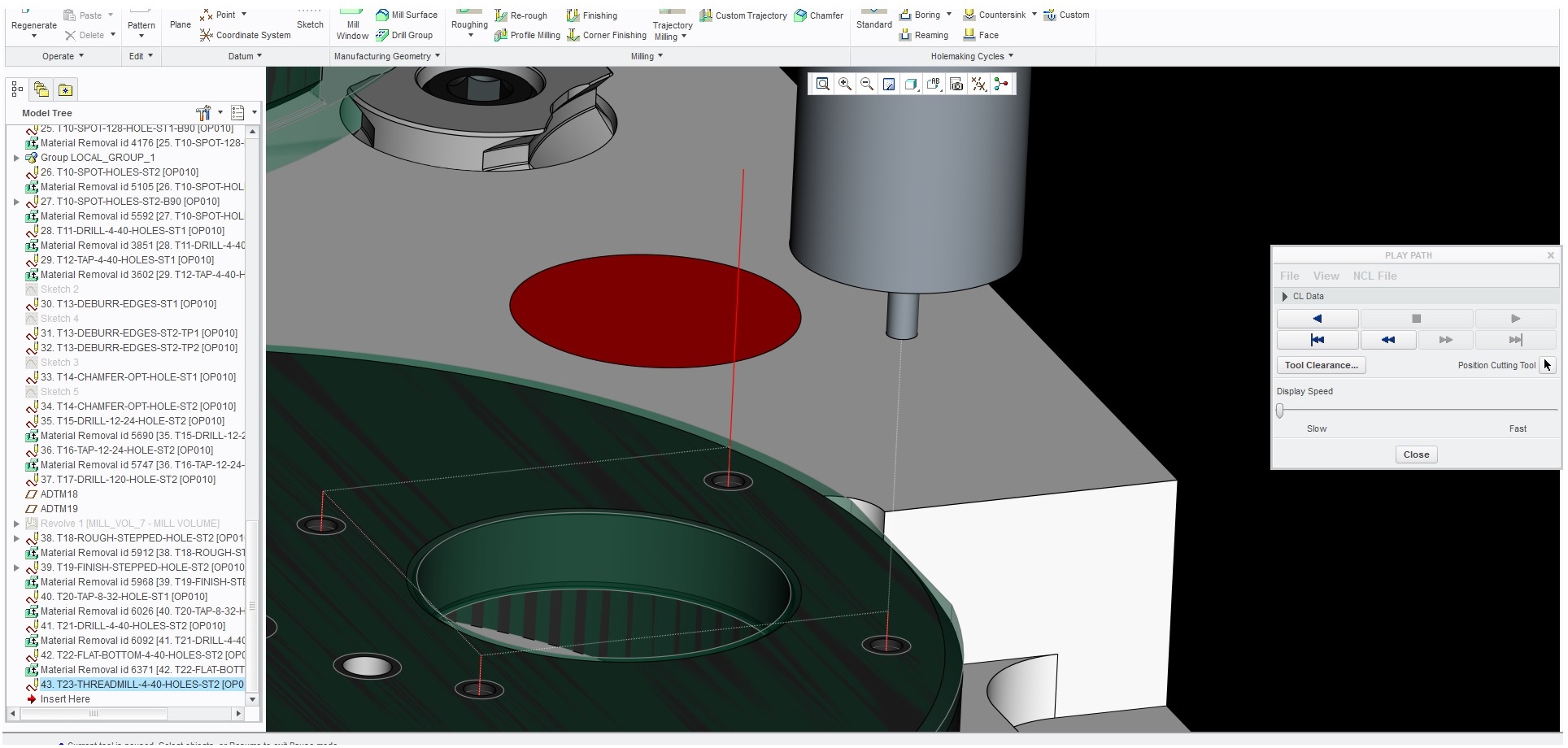Click the Tool Clearance button
Viewport: 1568px width, 748px height.
tap(1321, 365)
